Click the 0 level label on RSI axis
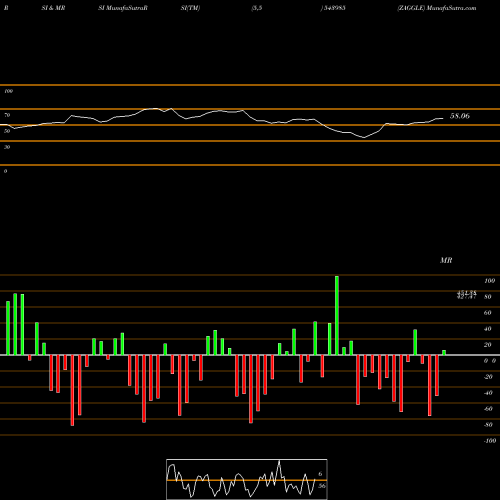This screenshot has width=500, height=500. pyautogui.click(x=5, y=171)
